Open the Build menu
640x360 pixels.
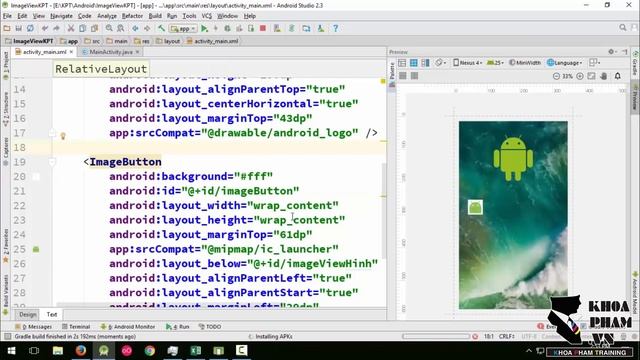point(155,16)
